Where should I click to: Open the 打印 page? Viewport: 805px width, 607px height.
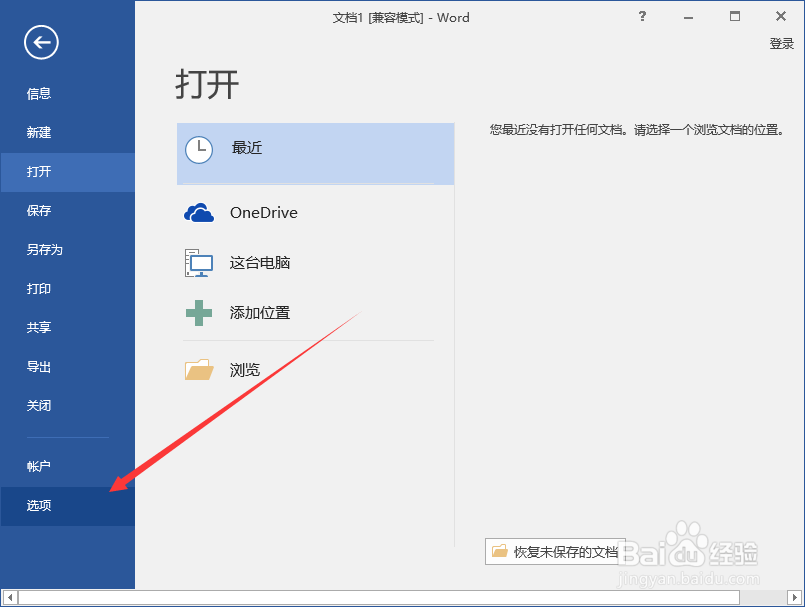pos(67,289)
